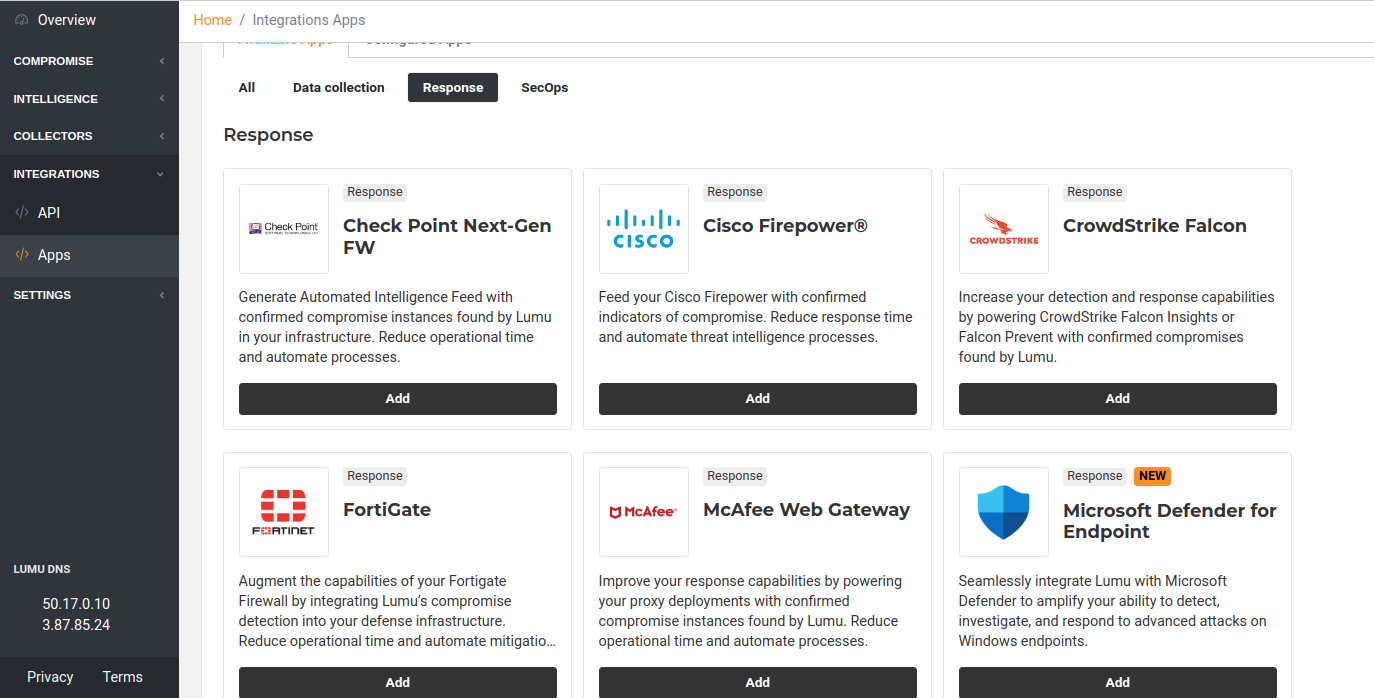Select the Data collection filter tab
The width and height of the screenshot is (1374, 698).
(x=338, y=88)
